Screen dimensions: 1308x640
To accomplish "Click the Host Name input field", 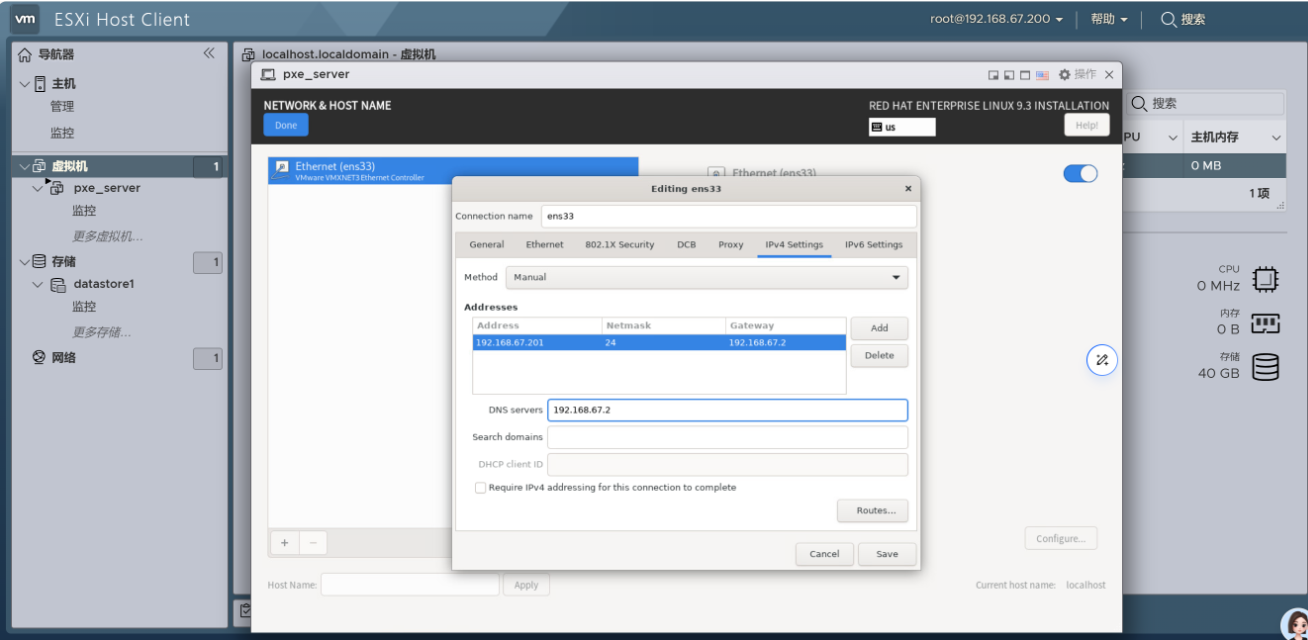I will coord(410,585).
